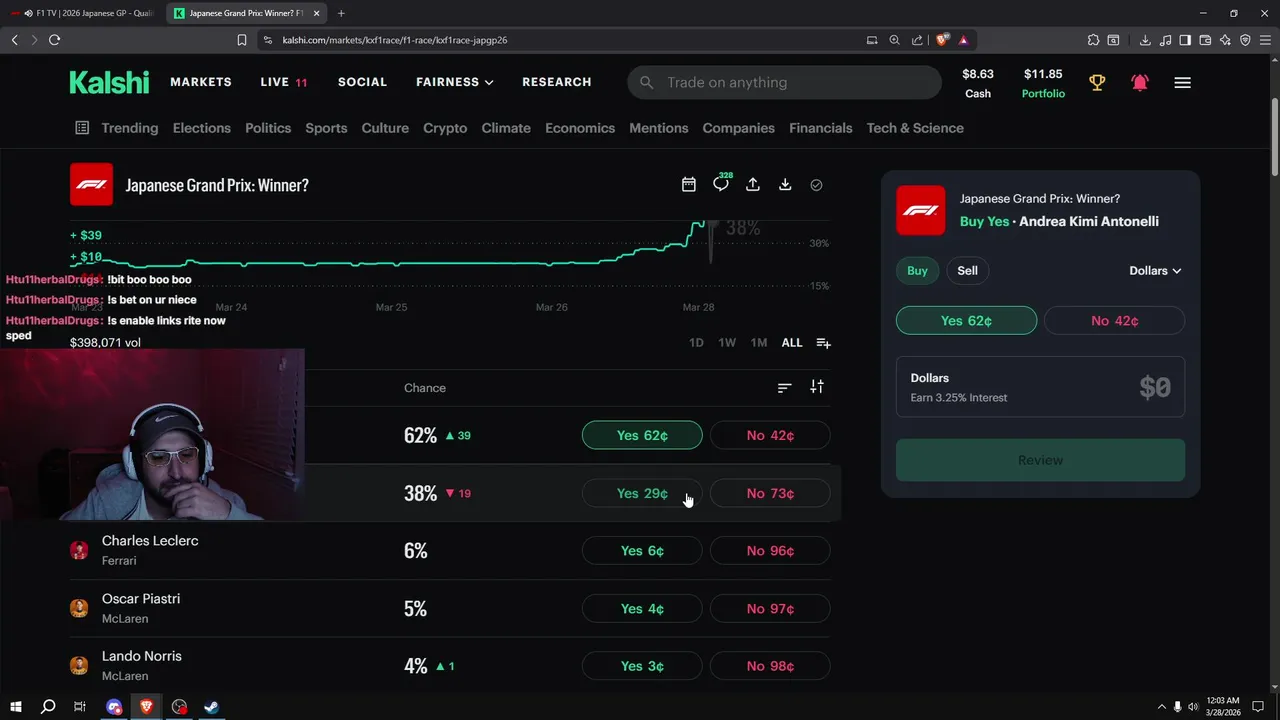Click the categories list icon left of Trending
1280x720 pixels.
pos(82,128)
